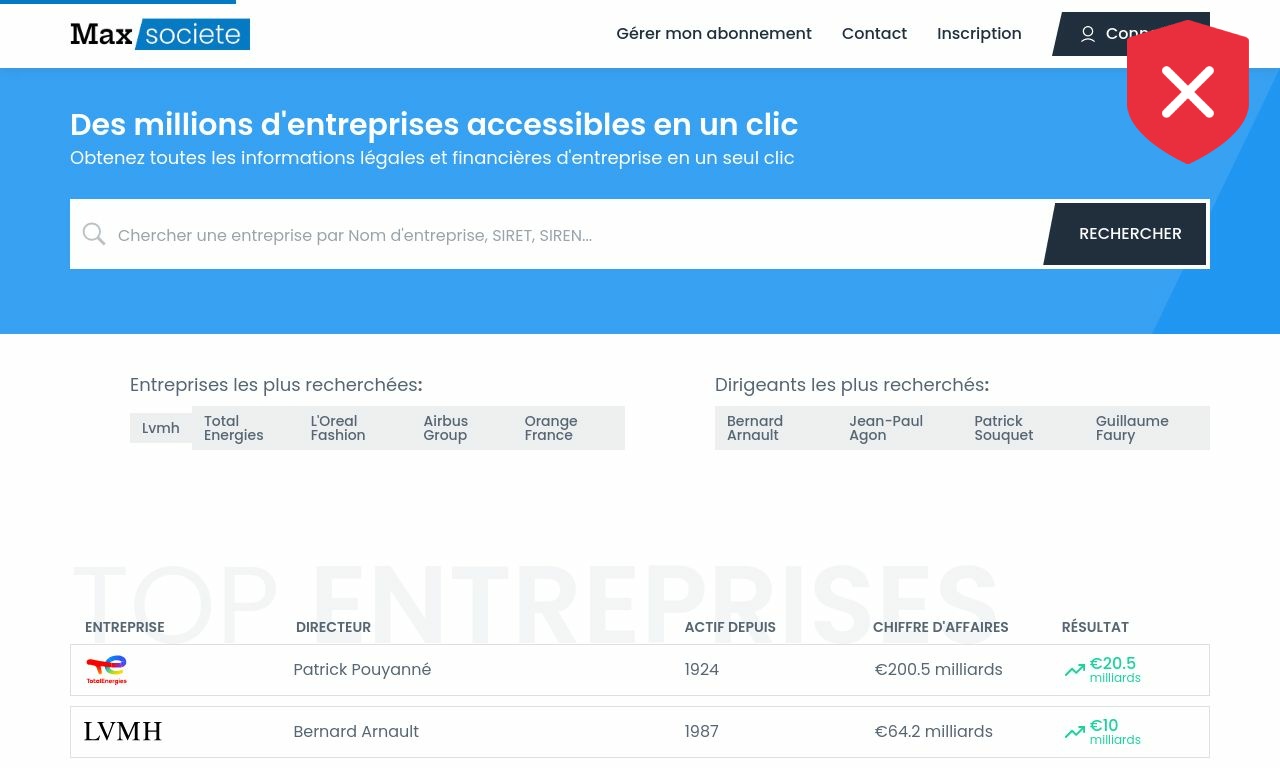Click the ENTREPRISE column header
Image resolution: width=1280 pixels, height=768 pixels.
point(125,627)
